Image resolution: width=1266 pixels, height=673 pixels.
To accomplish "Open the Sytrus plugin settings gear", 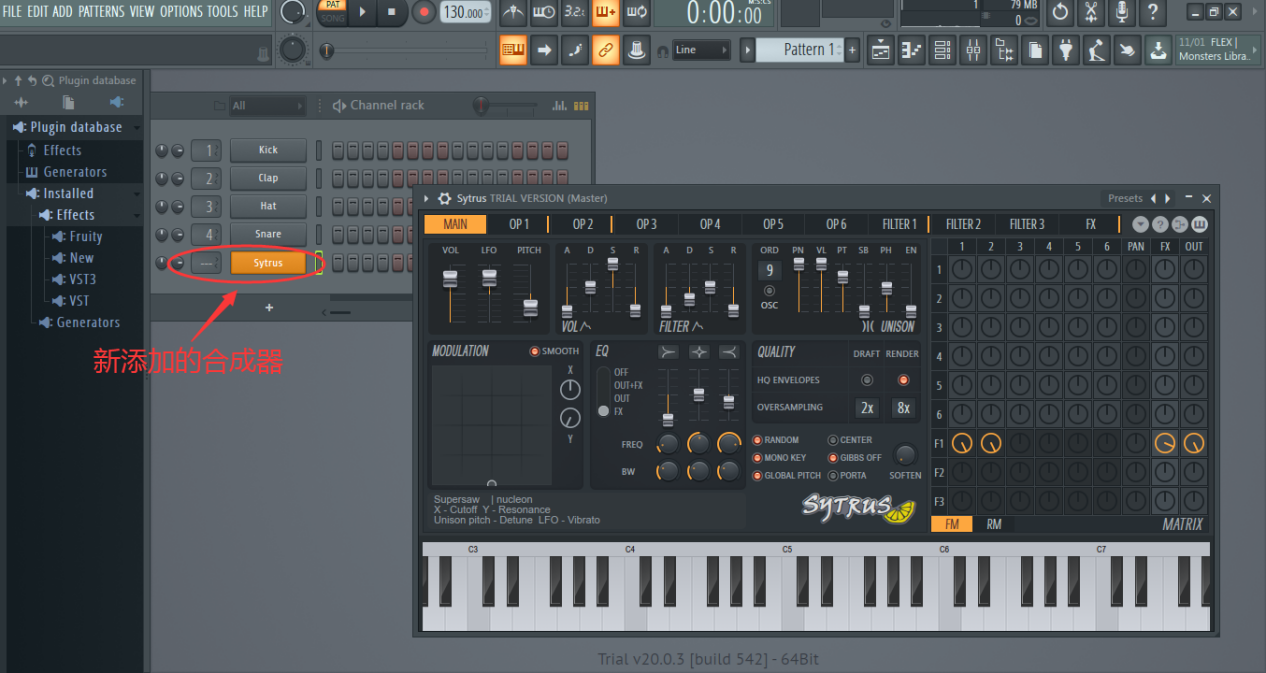I will tap(444, 198).
